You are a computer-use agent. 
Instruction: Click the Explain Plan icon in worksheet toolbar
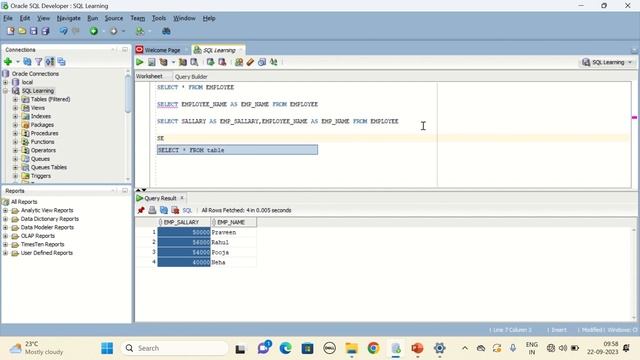(x=164, y=62)
